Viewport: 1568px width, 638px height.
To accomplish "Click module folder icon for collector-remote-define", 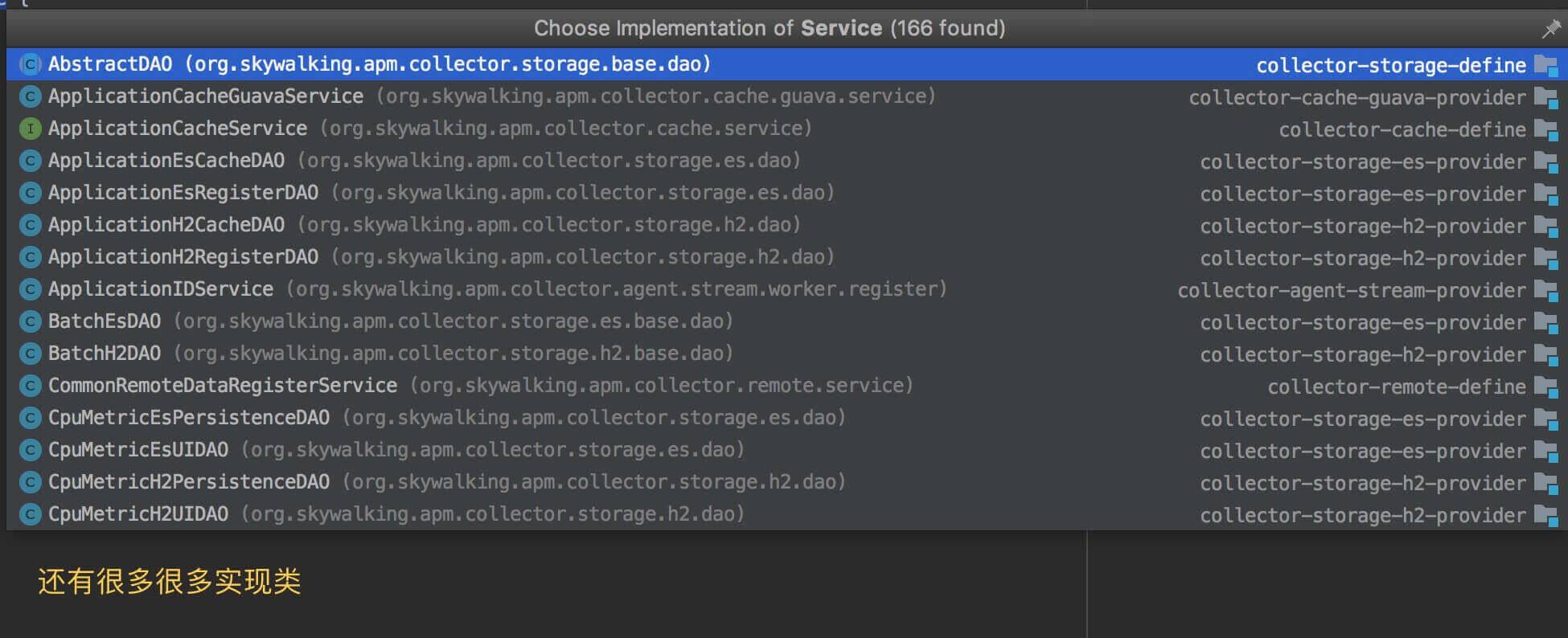I will click(1545, 386).
